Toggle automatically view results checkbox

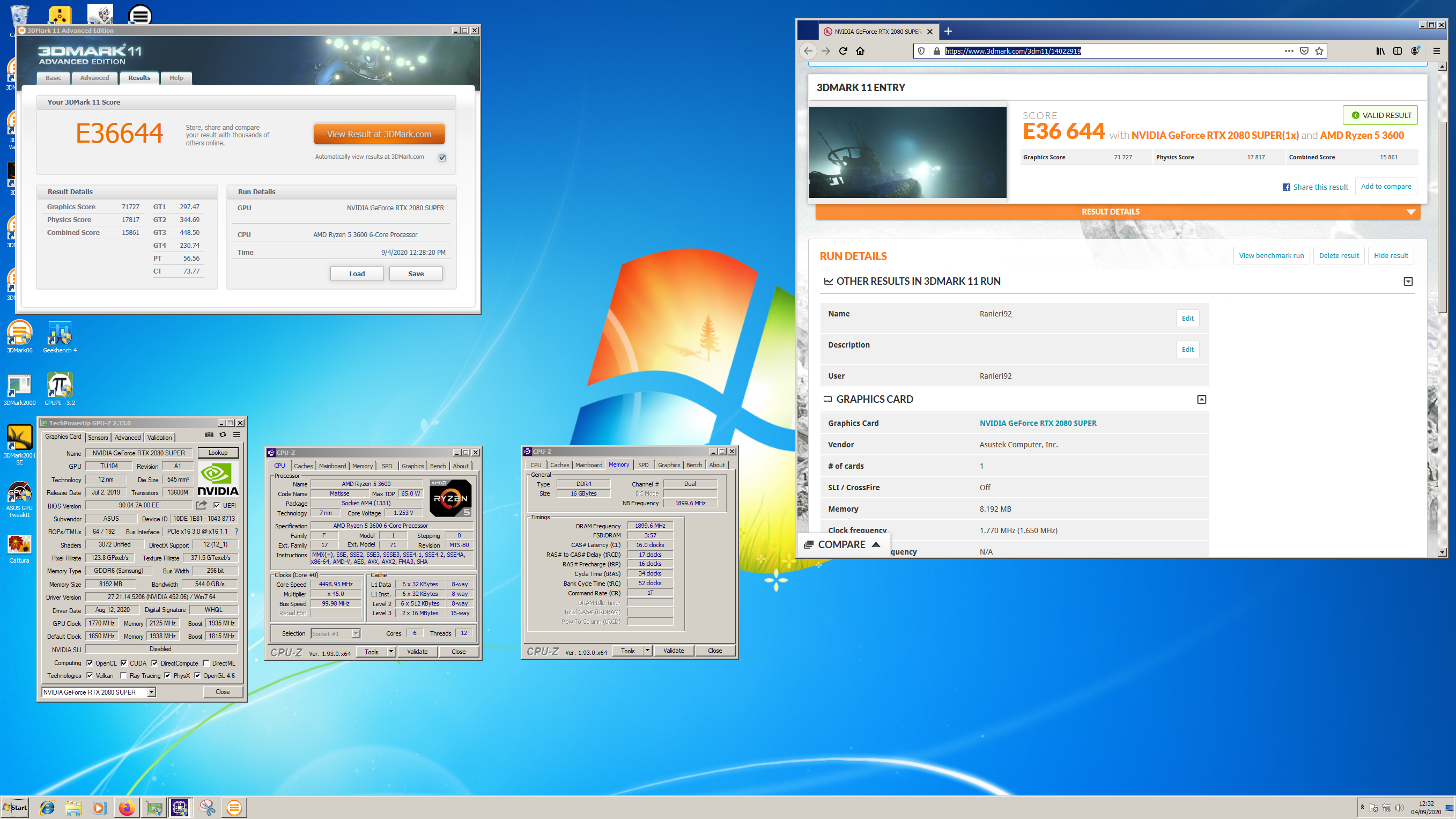tap(442, 158)
